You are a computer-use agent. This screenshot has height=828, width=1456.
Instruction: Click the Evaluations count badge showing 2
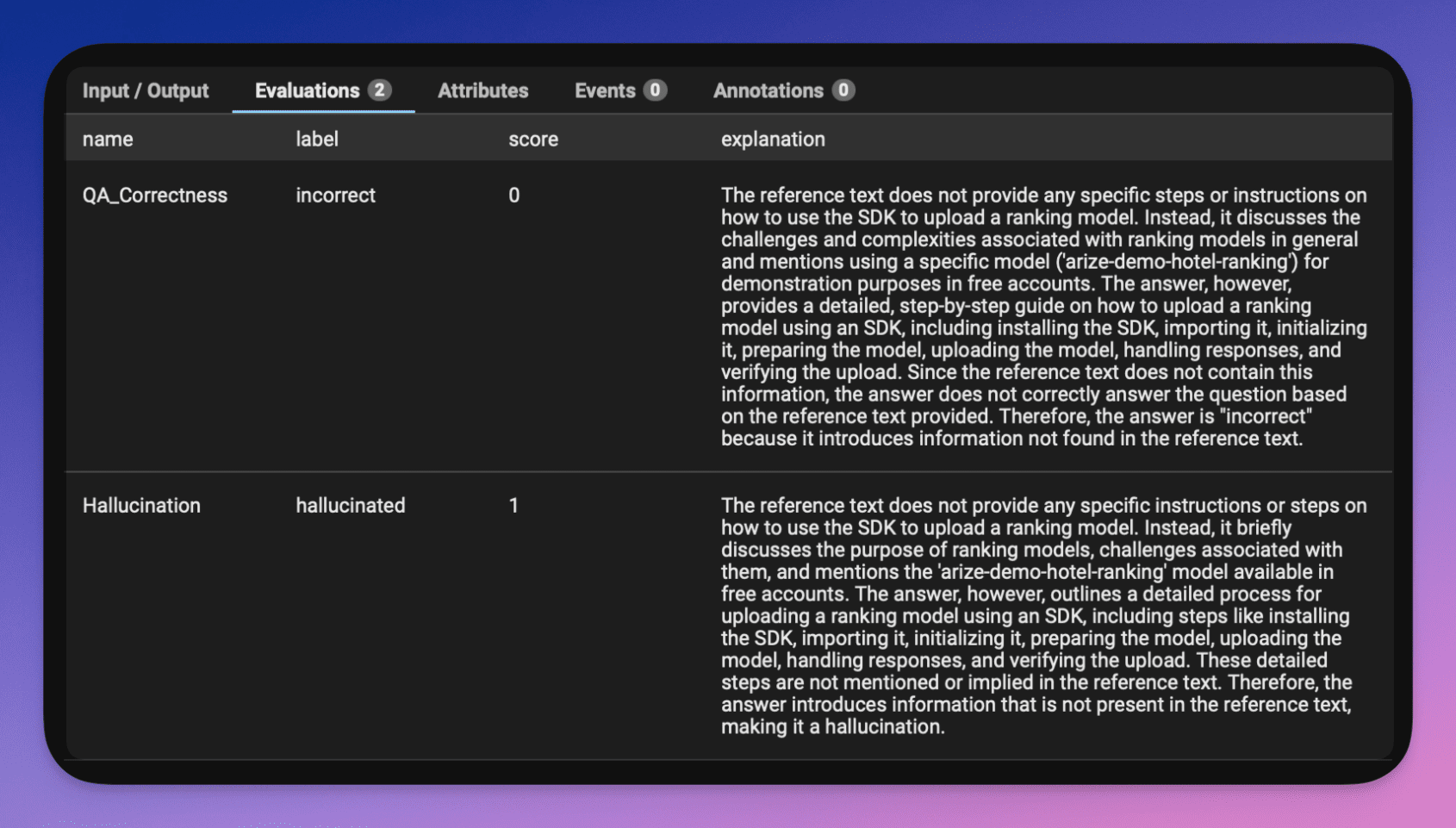379,90
